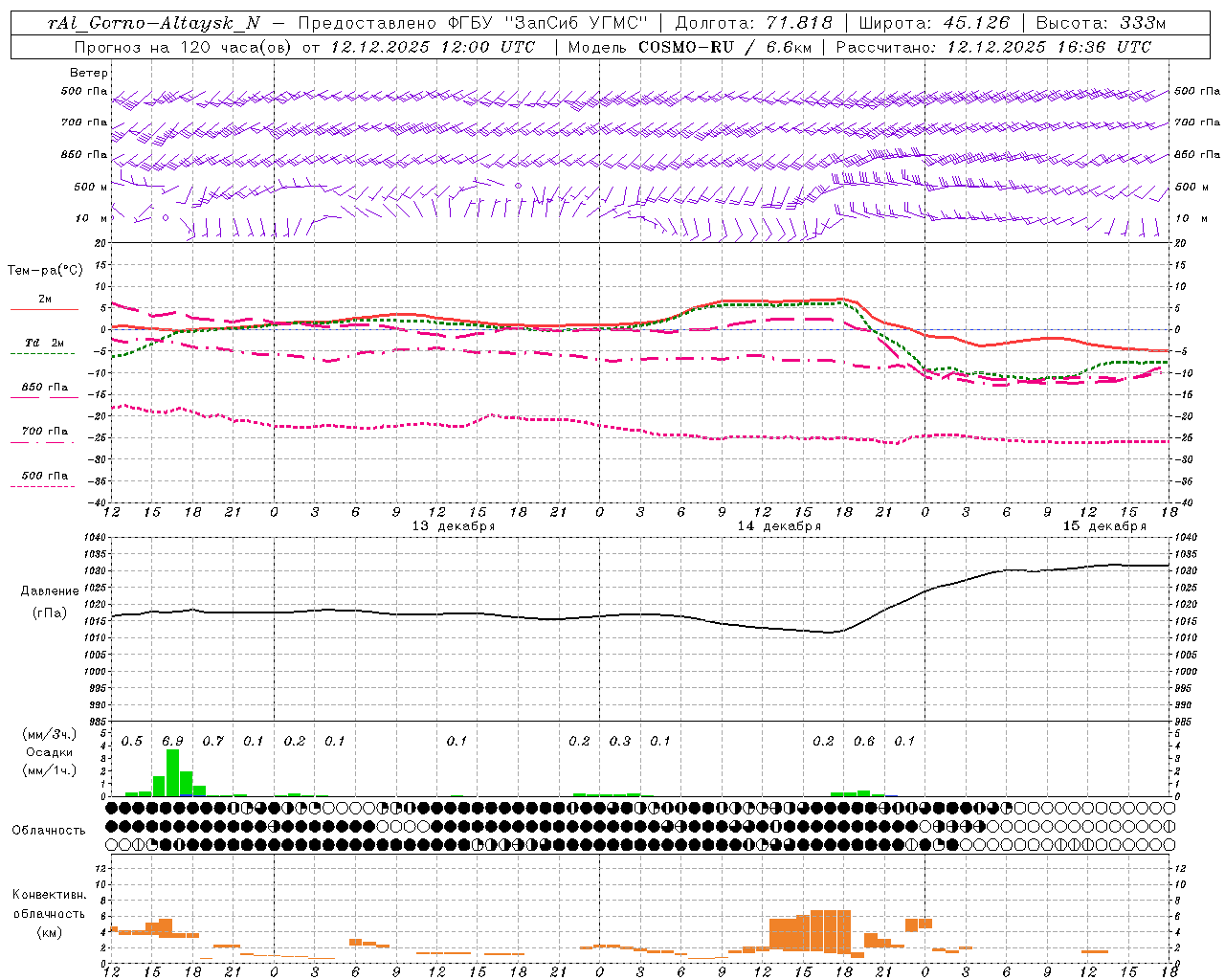Viewport: 1225px width, 980px height.
Task: Click the 14 декабря date label
Action: tap(778, 526)
